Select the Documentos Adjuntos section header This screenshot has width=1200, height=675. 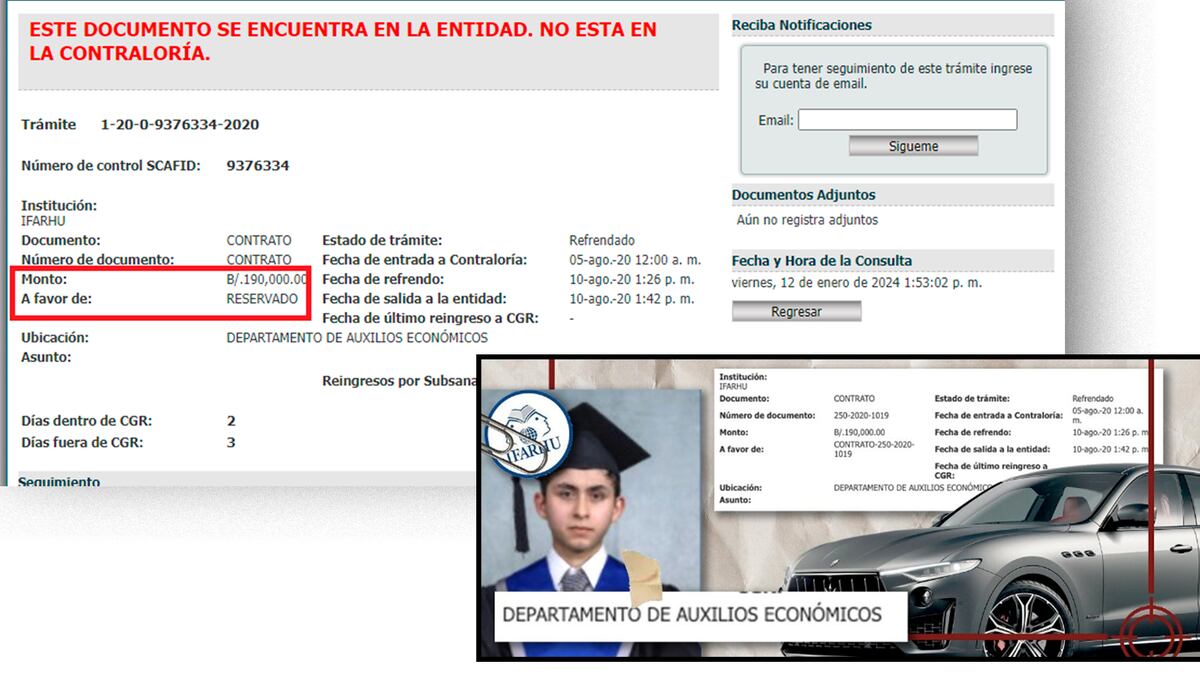coord(803,195)
